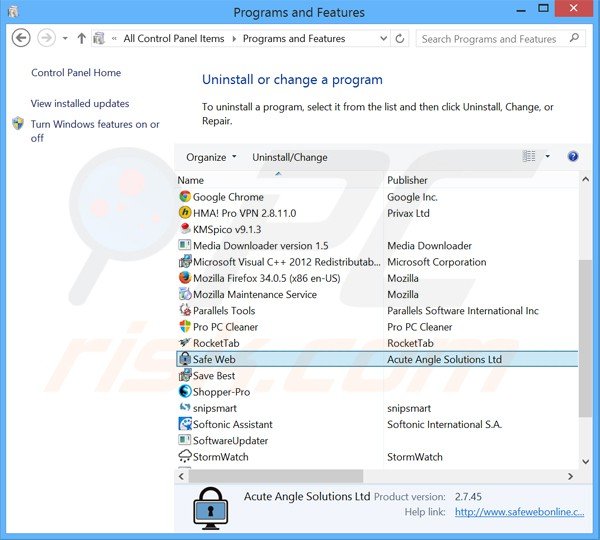Expand the address bar history dropdown

pyautogui.click(x=383, y=38)
